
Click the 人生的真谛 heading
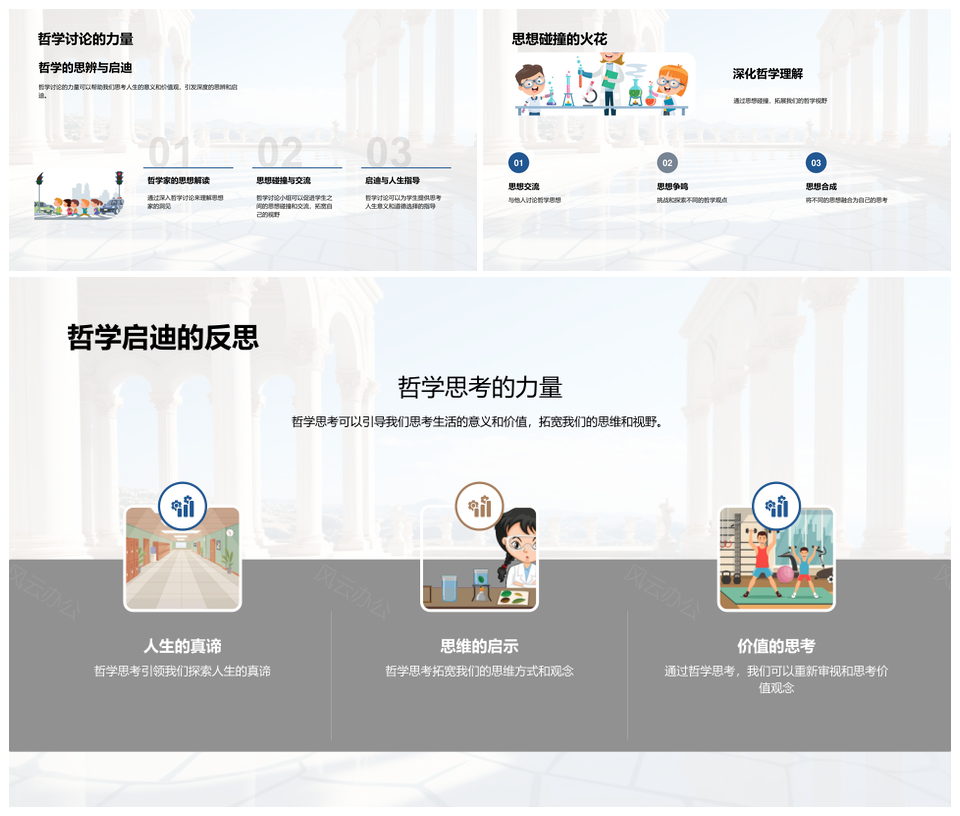(182, 646)
